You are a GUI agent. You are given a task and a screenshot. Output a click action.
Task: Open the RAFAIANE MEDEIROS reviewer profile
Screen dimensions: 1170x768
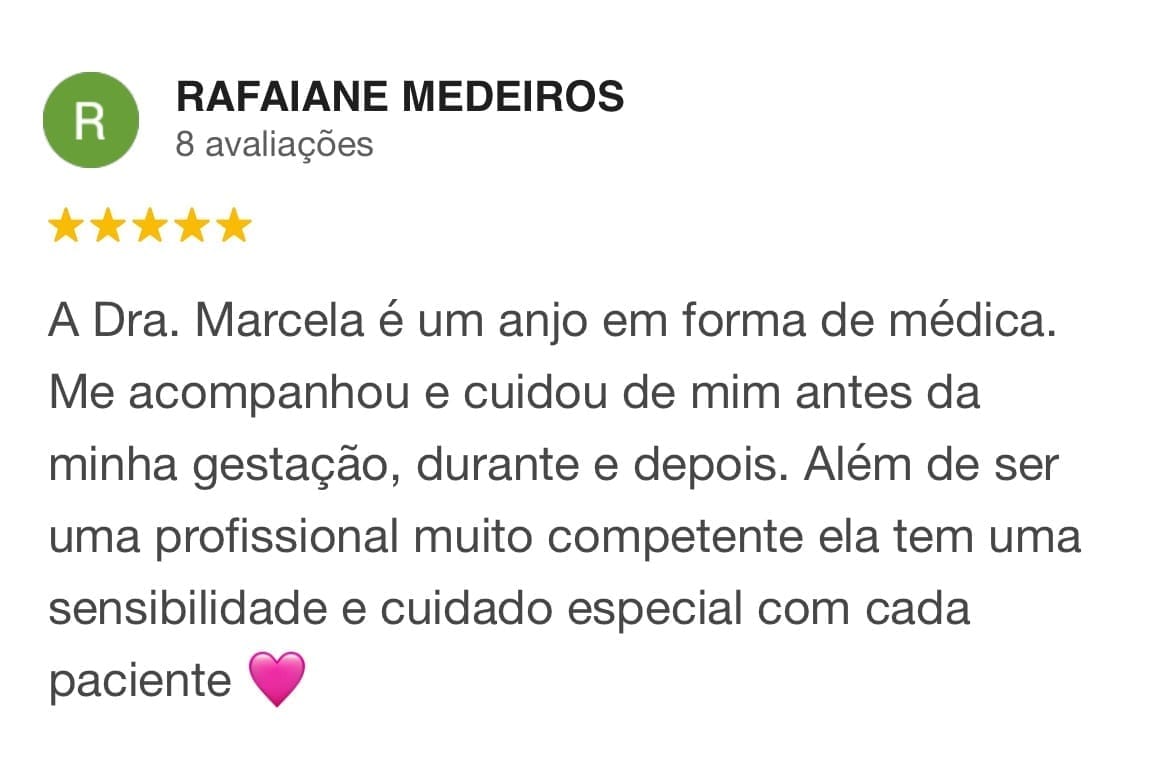pos(400,97)
